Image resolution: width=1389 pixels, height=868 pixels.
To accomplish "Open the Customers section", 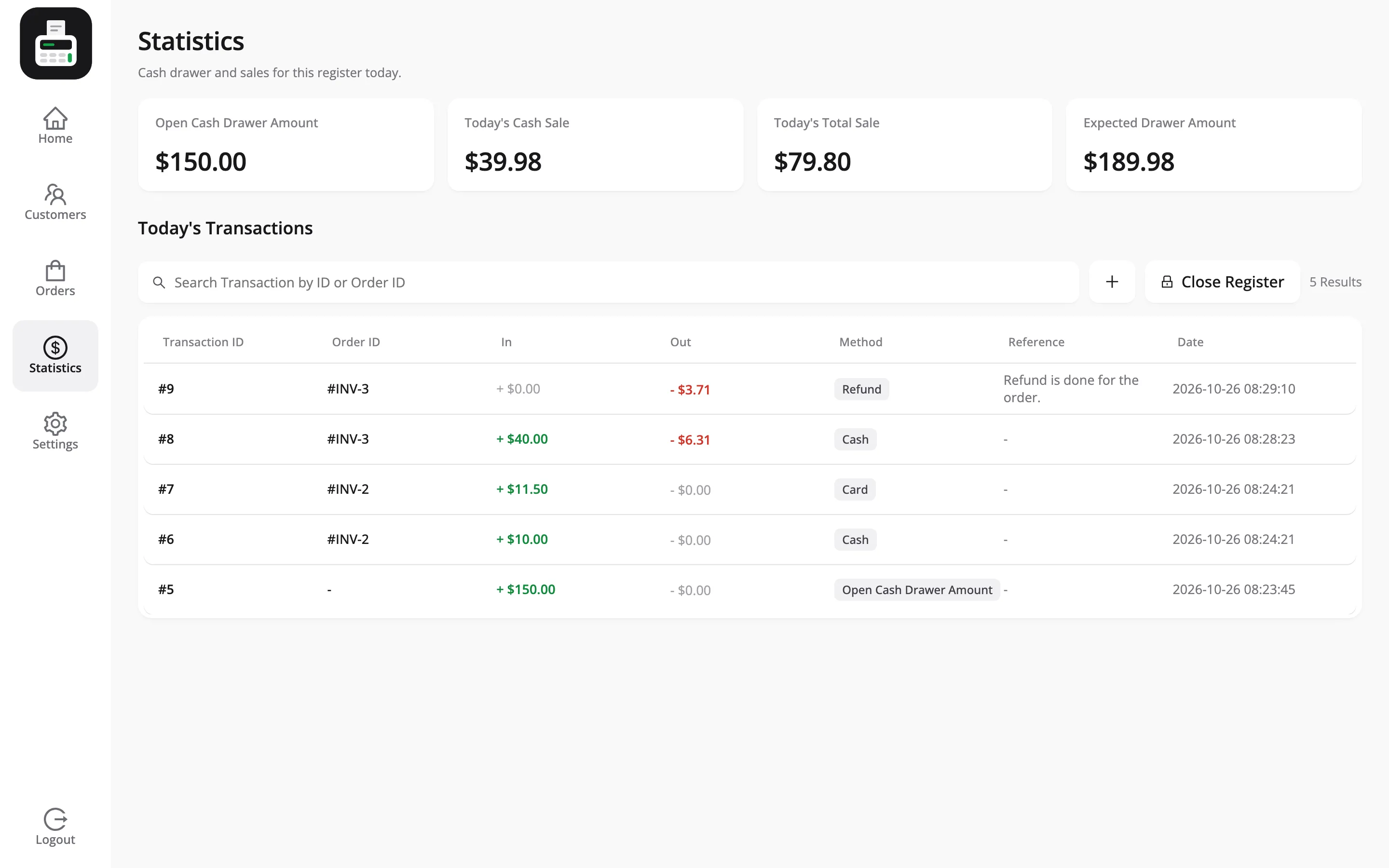I will [55, 202].
